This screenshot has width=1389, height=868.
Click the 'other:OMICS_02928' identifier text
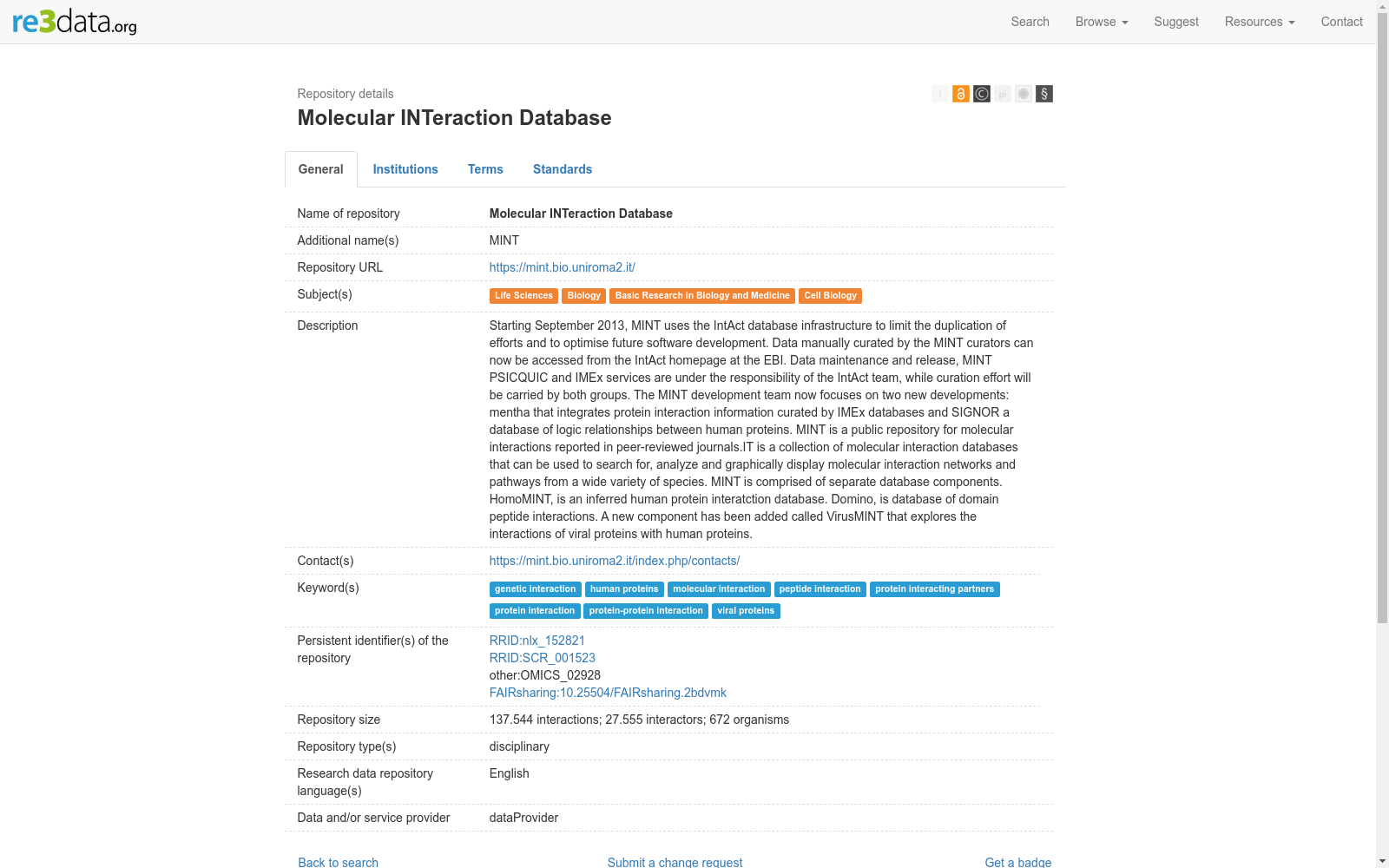point(545,675)
